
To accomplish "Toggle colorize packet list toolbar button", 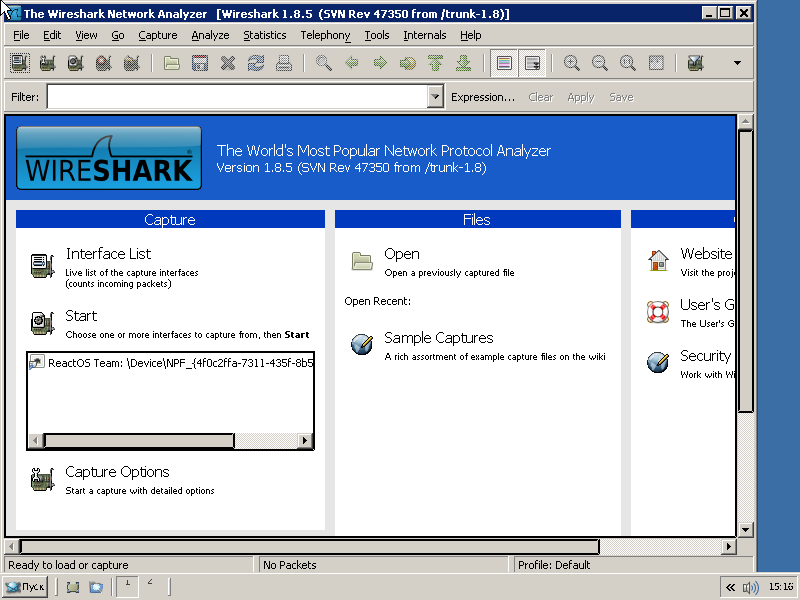I will click(x=504, y=63).
